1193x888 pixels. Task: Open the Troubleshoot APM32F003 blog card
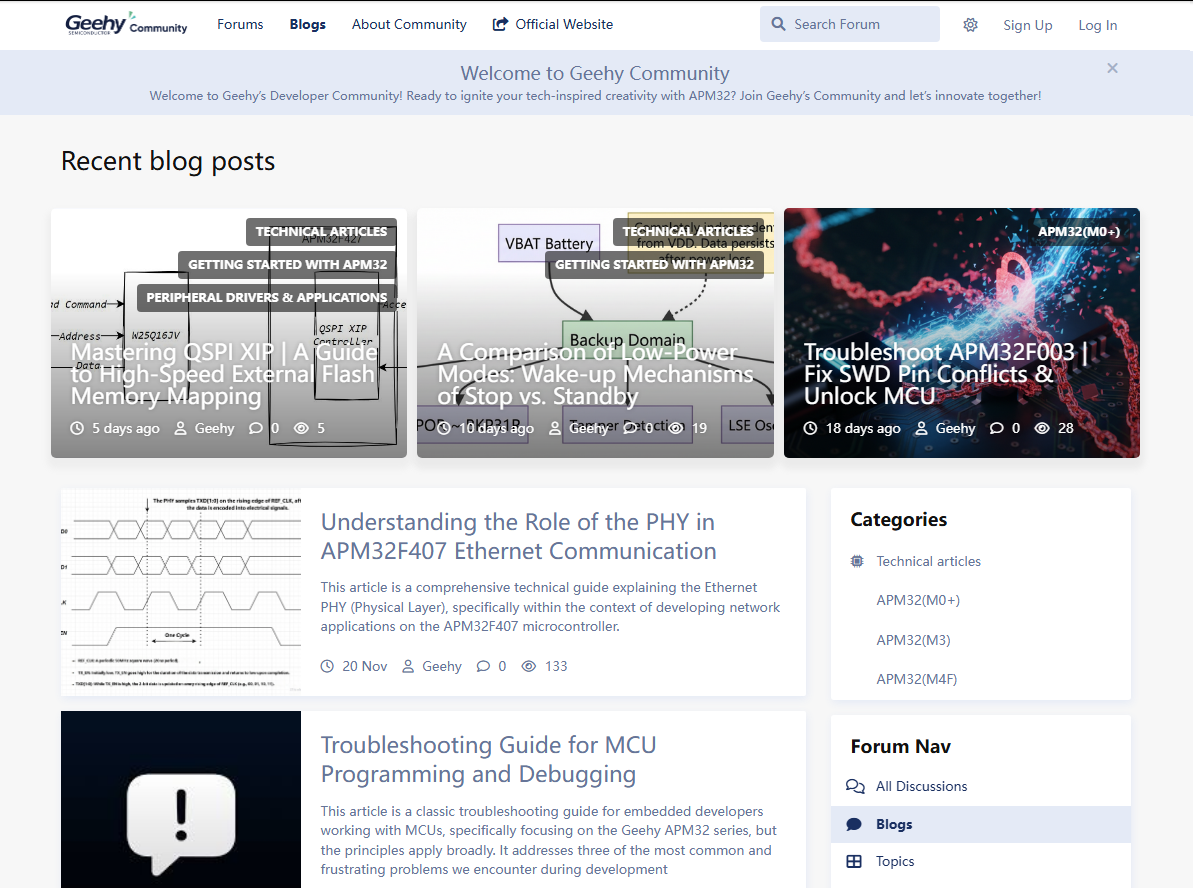coord(944,374)
